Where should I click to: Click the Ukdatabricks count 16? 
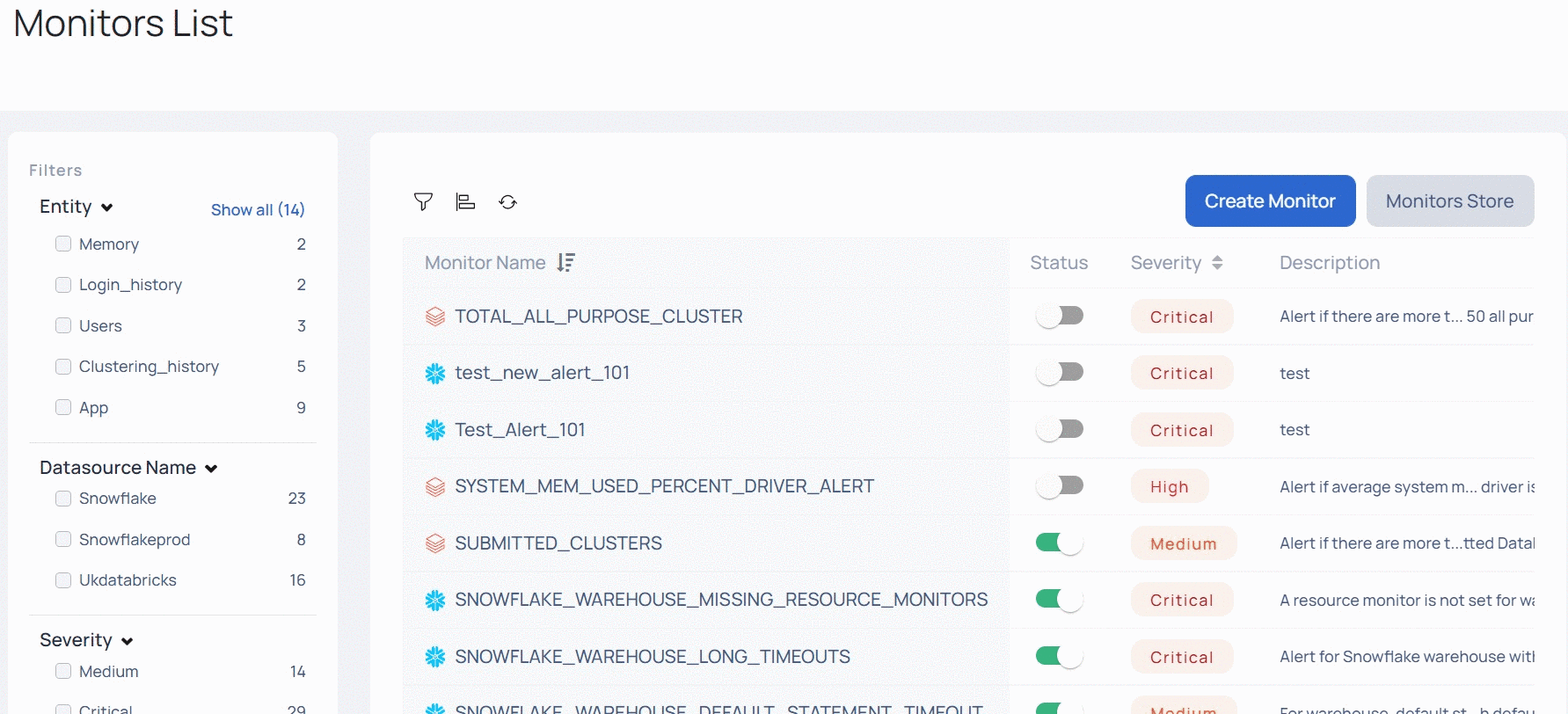tap(297, 580)
